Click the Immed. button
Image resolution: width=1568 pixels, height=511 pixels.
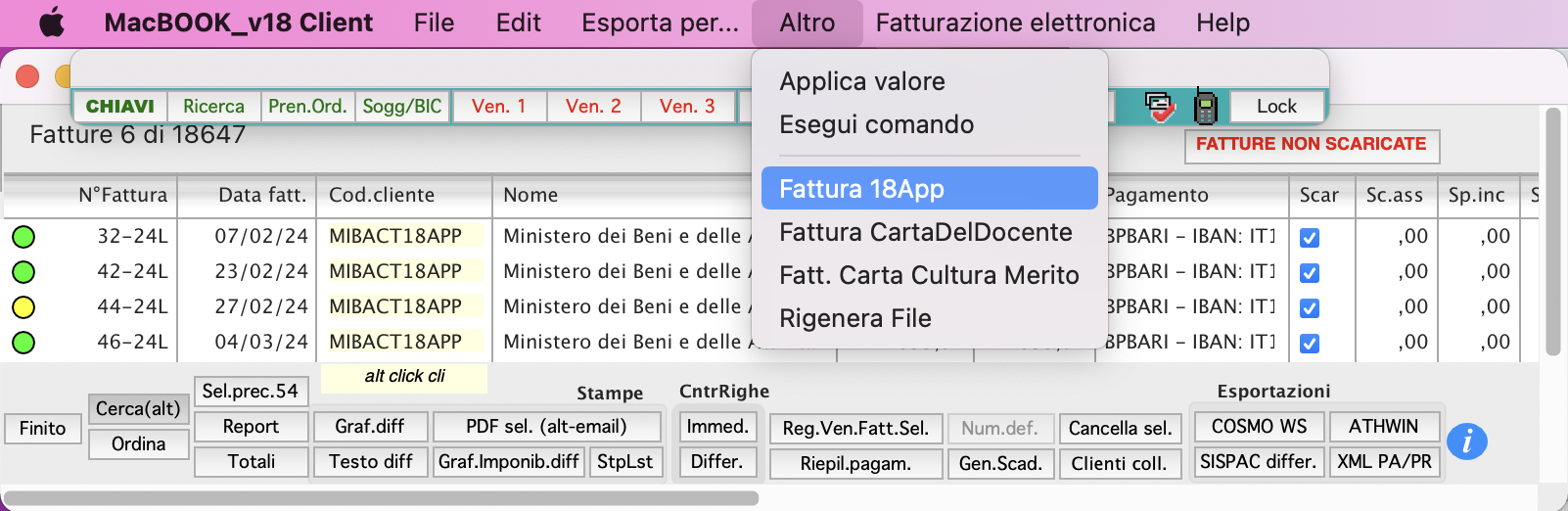point(717,426)
